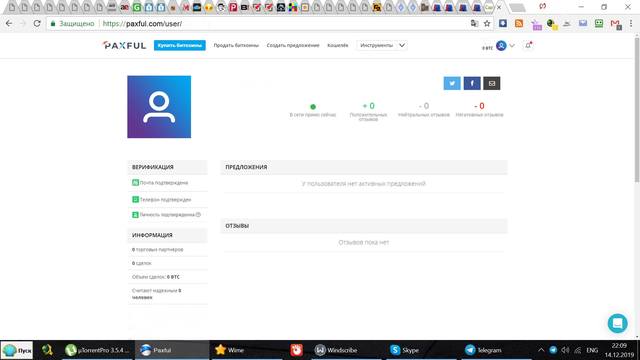Open the Продать биткоины menu item
The image size is (640, 360).
click(x=236, y=45)
